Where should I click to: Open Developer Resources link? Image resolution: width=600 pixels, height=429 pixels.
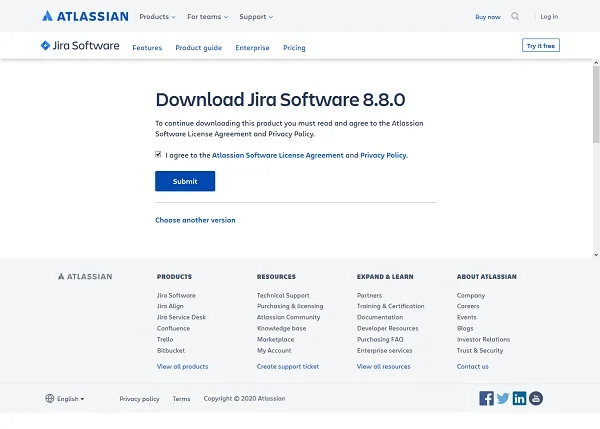click(388, 328)
